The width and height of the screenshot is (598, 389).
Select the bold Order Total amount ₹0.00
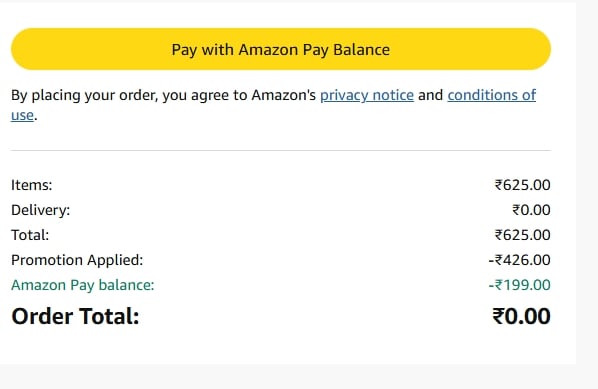click(521, 316)
